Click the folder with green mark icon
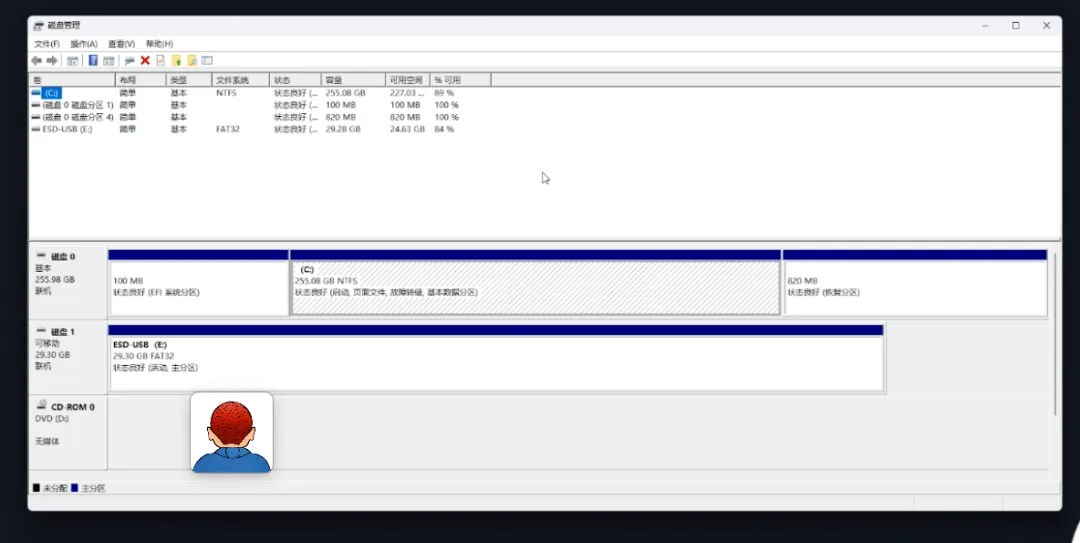Viewport: 1080px width, 543px height. [176, 61]
